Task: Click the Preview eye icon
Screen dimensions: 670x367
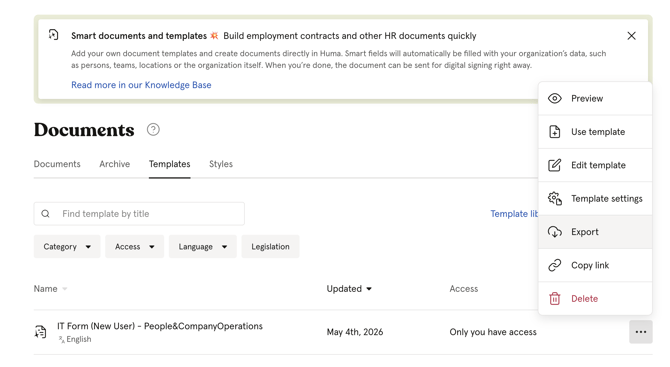Action: 555,99
